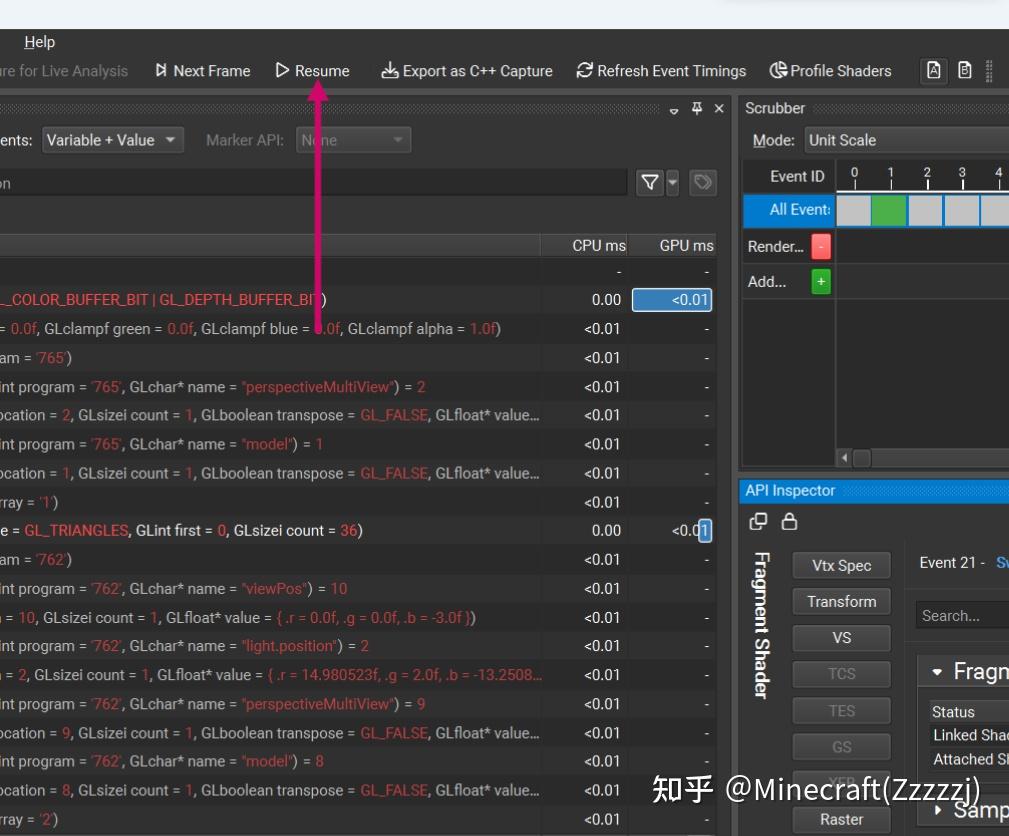
Task: Toggle layout A button in toolbar
Action: [x=933, y=71]
